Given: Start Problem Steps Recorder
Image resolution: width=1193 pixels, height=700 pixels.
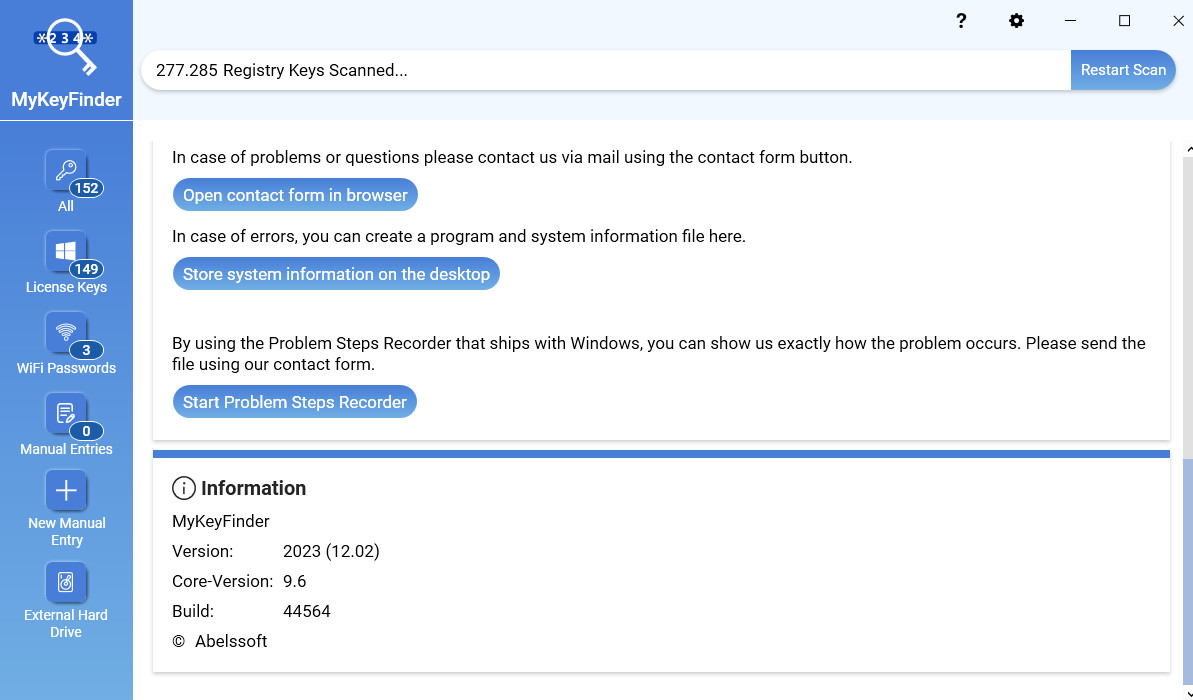Looking at the screenshot, I should click(294, 402).
